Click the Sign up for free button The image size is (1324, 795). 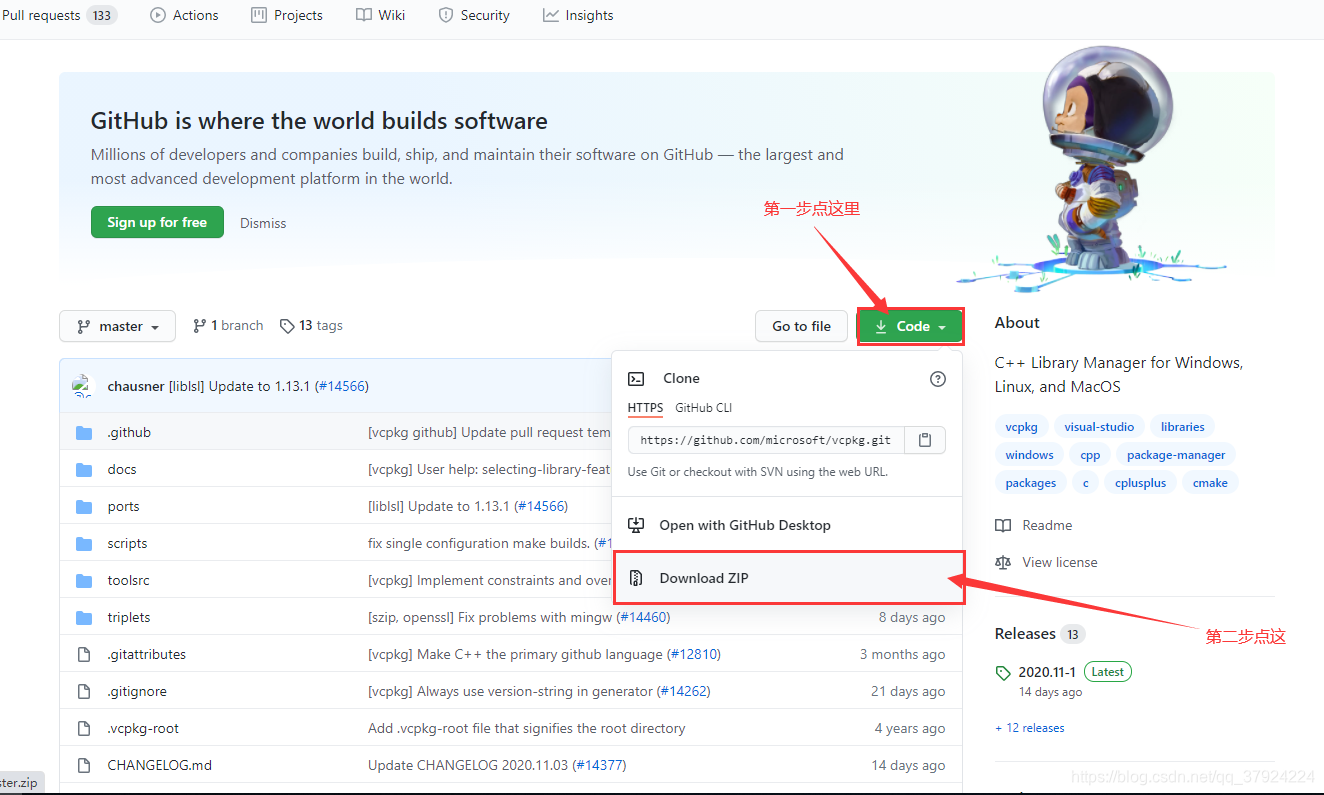click(x=157, y=222)
